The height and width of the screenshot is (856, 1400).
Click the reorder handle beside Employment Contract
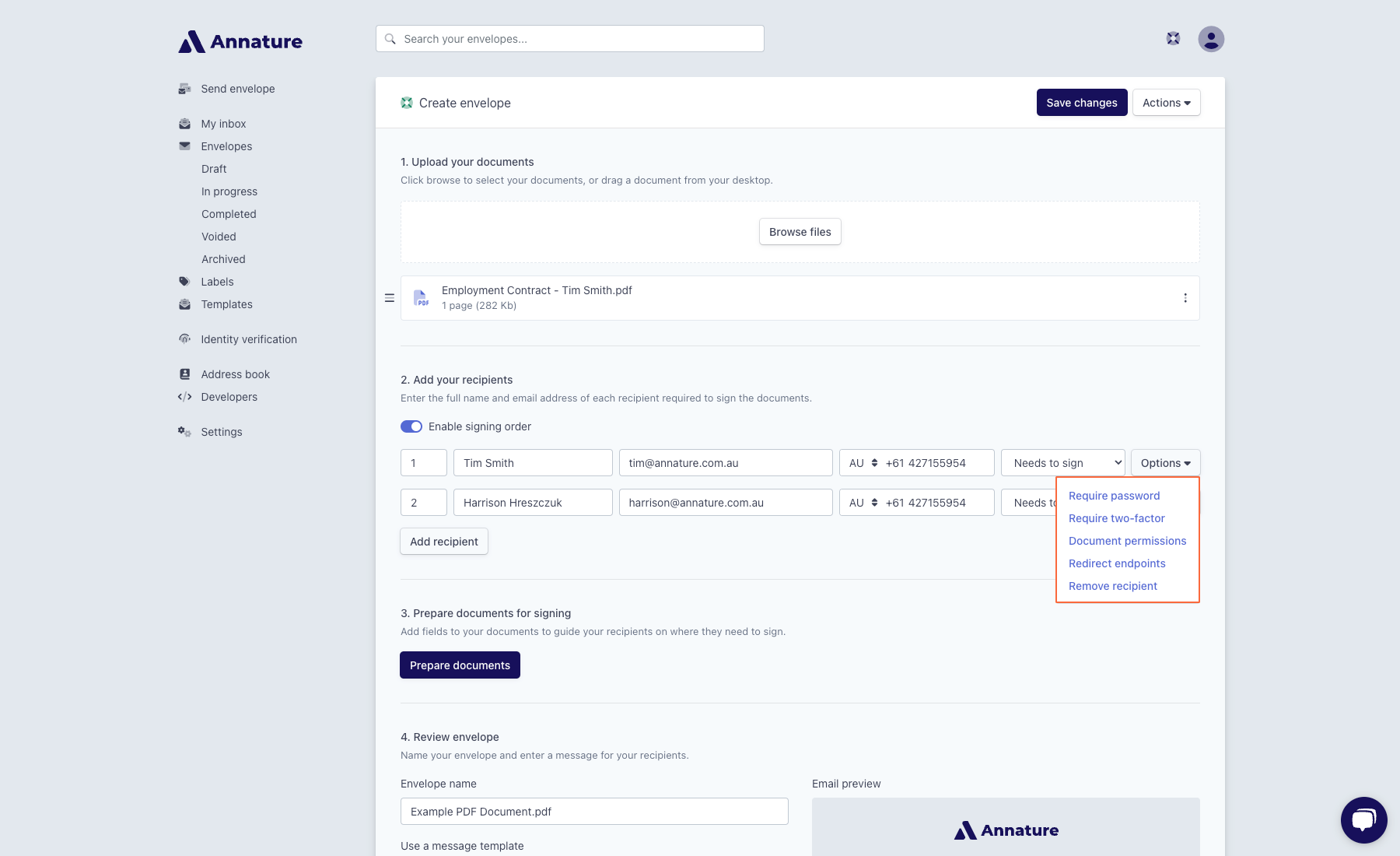point(390,298)
